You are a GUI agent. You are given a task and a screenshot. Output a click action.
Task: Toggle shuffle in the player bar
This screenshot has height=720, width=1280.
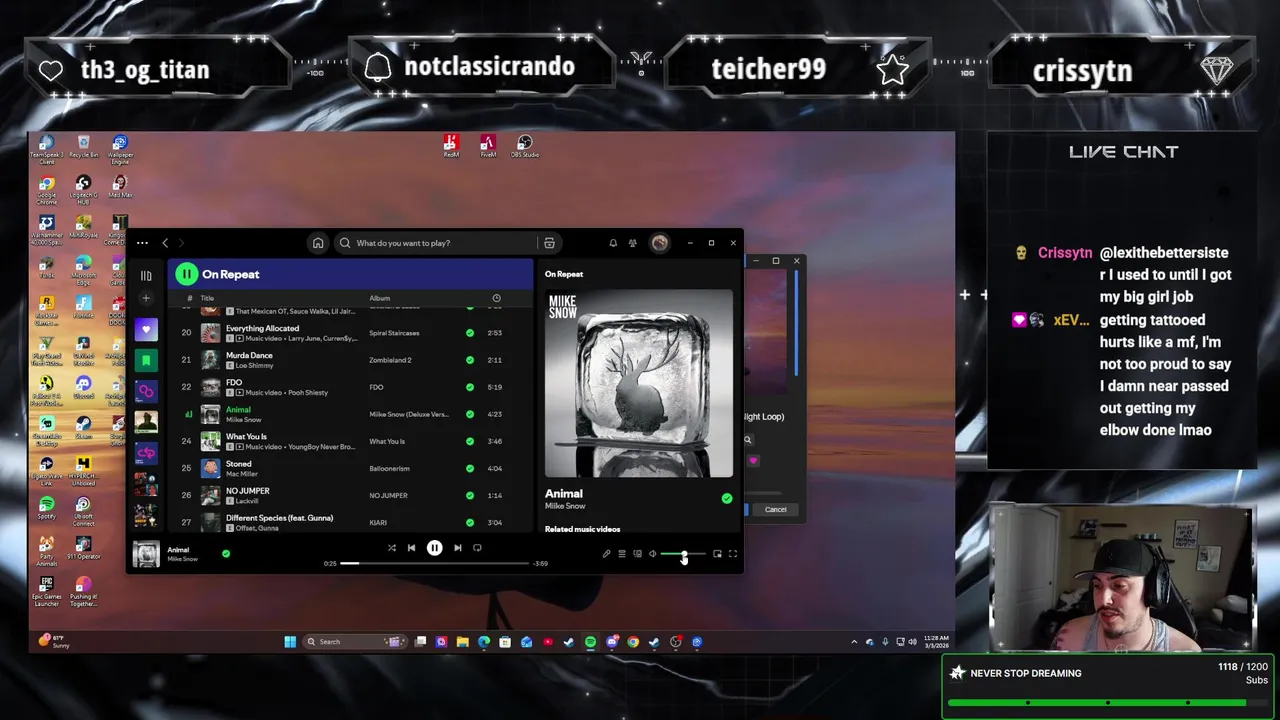pos(391,548)
